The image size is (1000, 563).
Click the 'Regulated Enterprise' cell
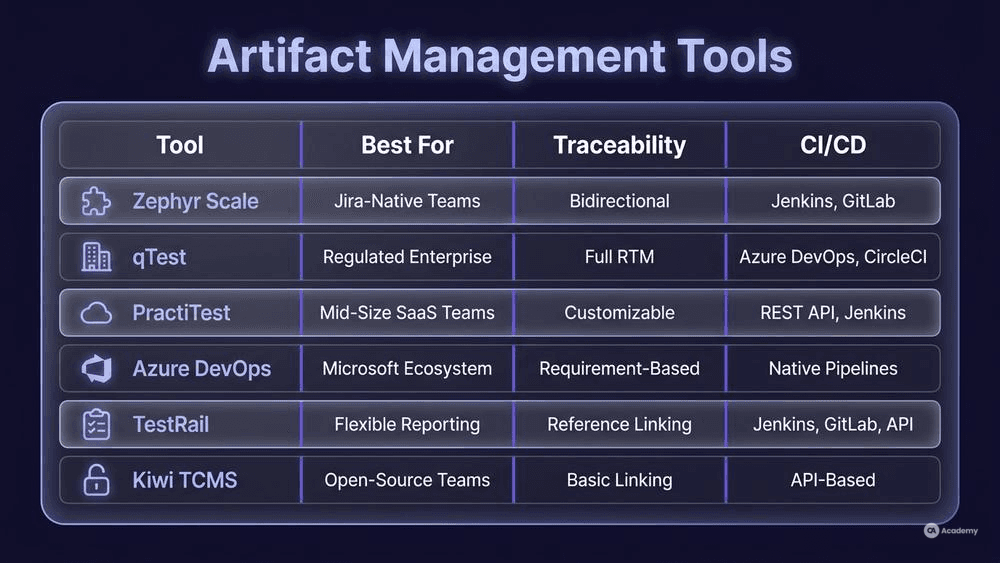[x=407, y=257]
